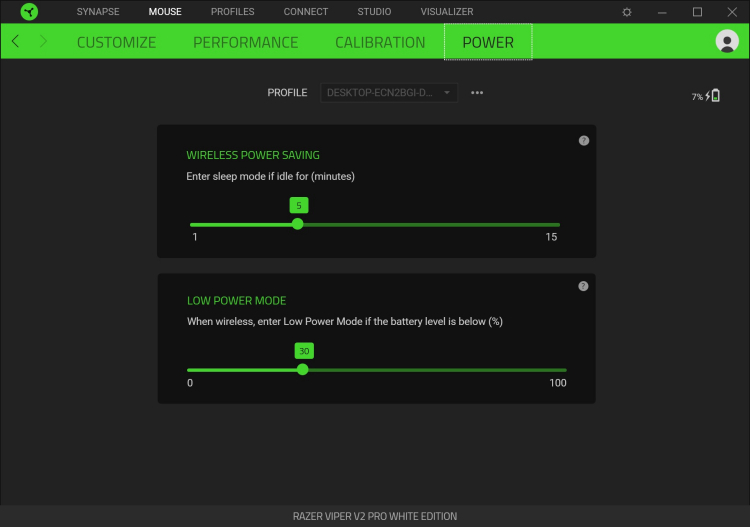
Task: Open the CALIBRATION tab
Action: (380, 42)
